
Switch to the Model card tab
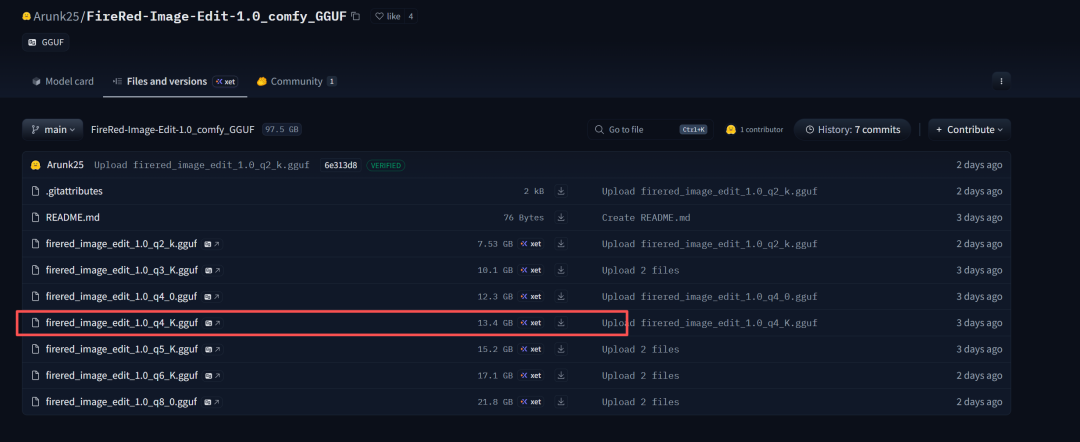pos(63,81)
